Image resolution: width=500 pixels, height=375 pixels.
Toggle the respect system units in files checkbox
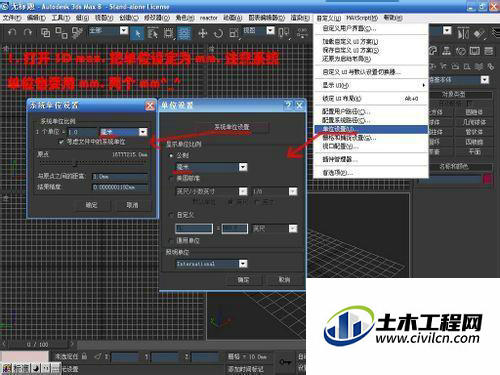tap(61, 142)
